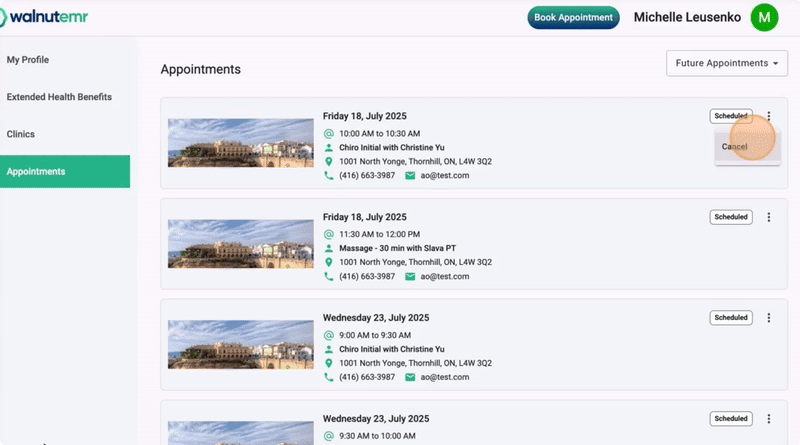Viewport: 800px width, 445px height.
Task: Open three-dot menu for 9:30 AM appointment
Action: [x=768, y=419]
